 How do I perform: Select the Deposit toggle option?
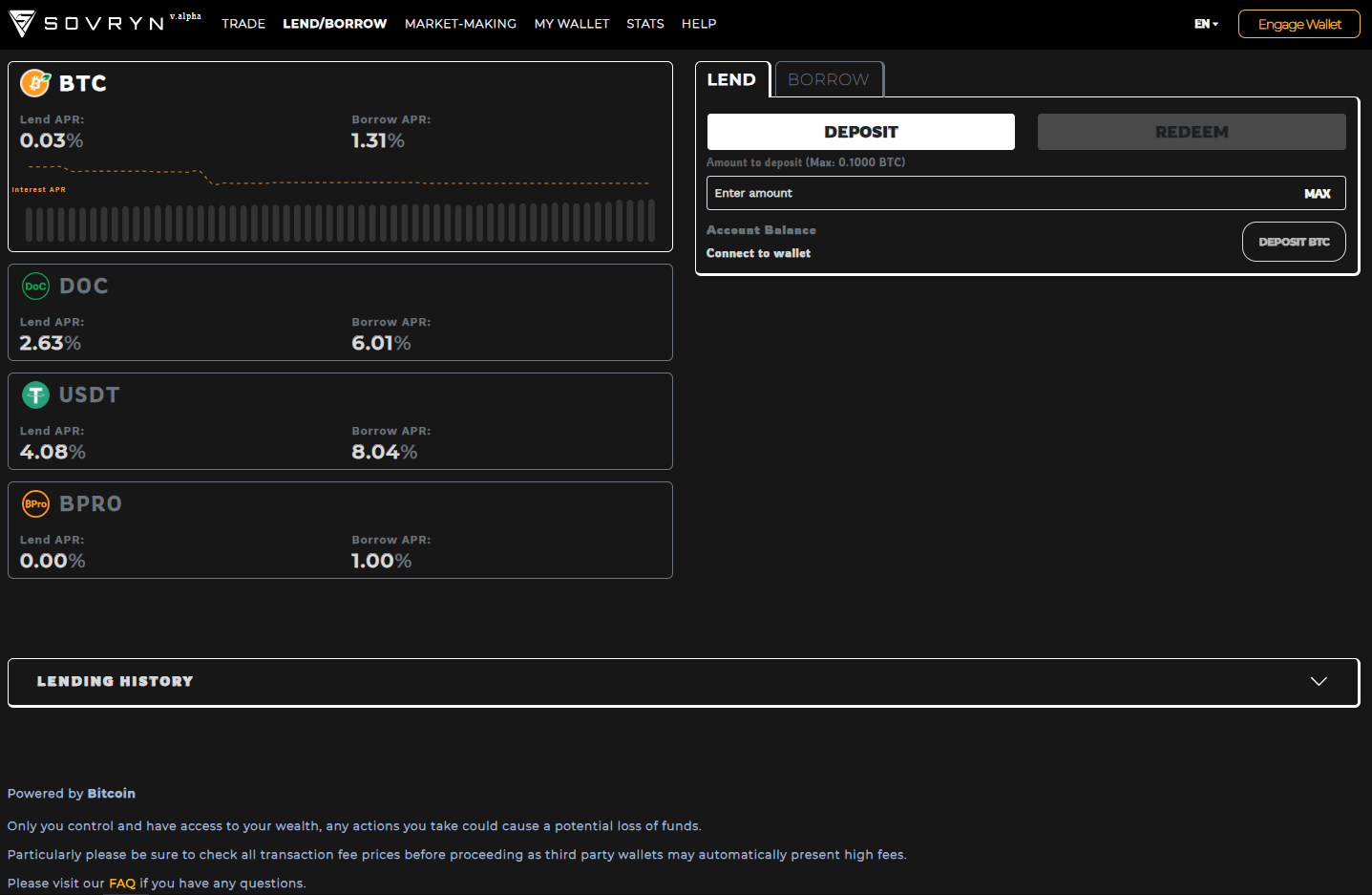click(x=861, y=132)
